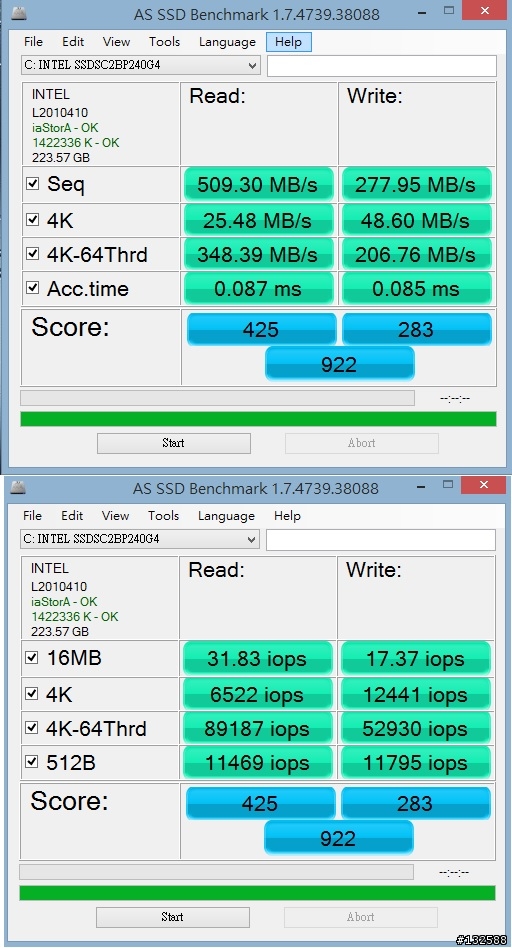The height and width of the screenshot is (948, 512).
Task: Toggle 4K checkbox in upper window
Action: click(33, 220)
